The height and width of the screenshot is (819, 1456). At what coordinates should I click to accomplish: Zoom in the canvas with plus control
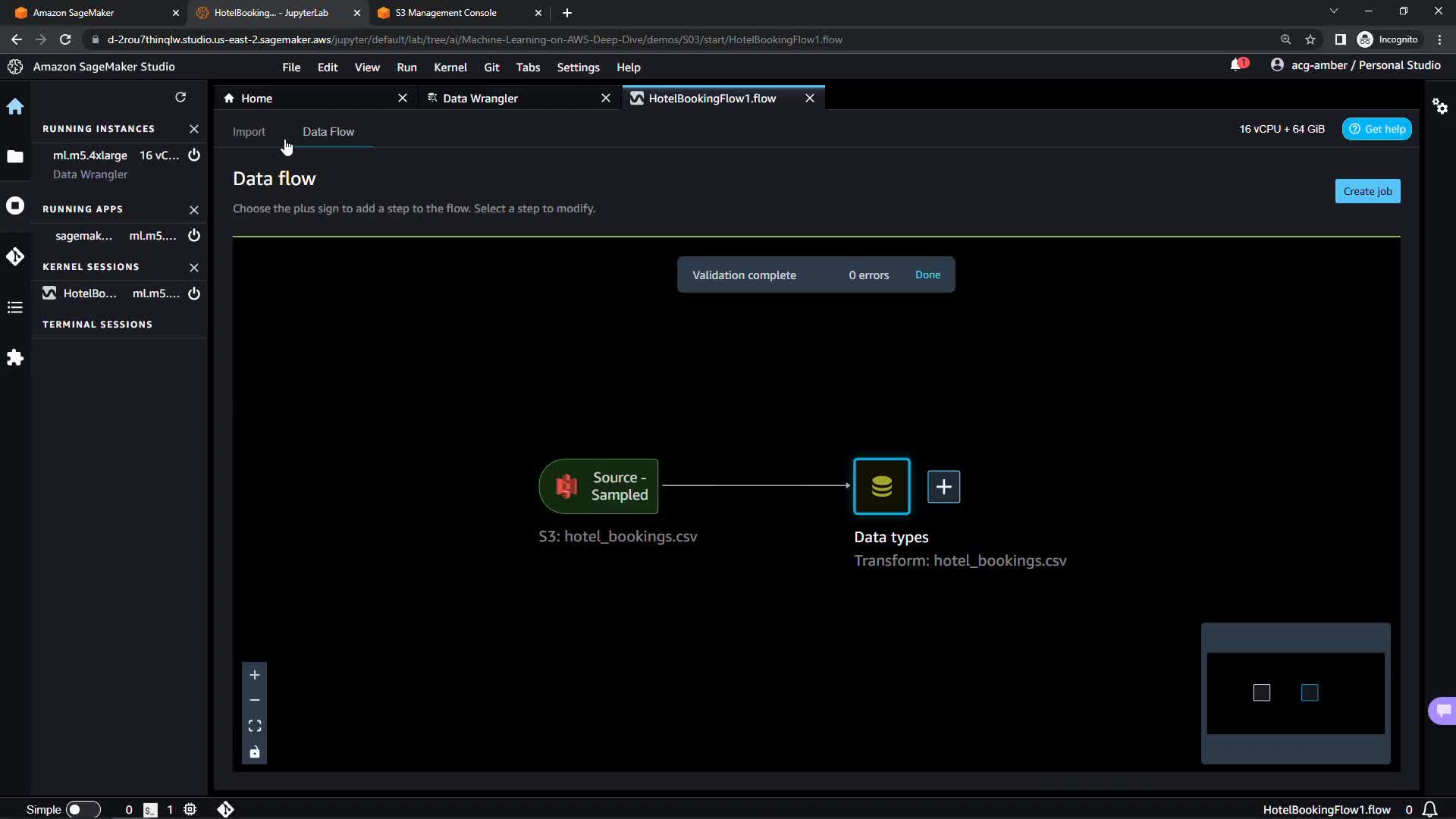coord(255,675)
